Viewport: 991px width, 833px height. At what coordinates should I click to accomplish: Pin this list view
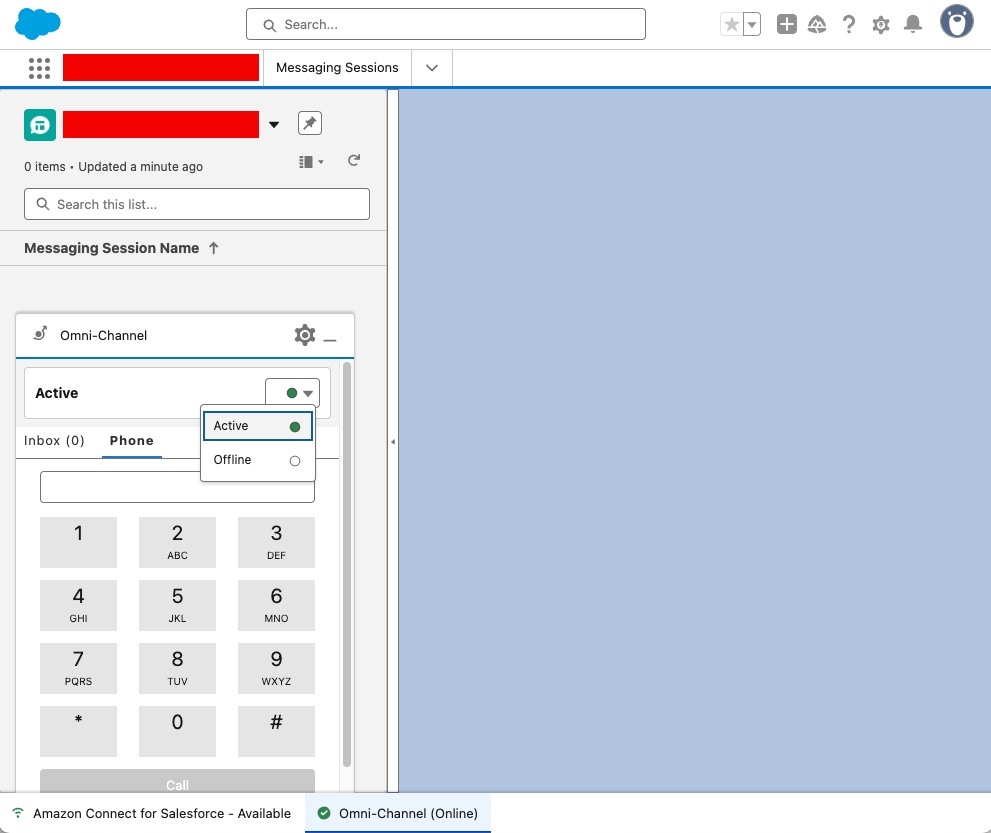click(310, 123)
